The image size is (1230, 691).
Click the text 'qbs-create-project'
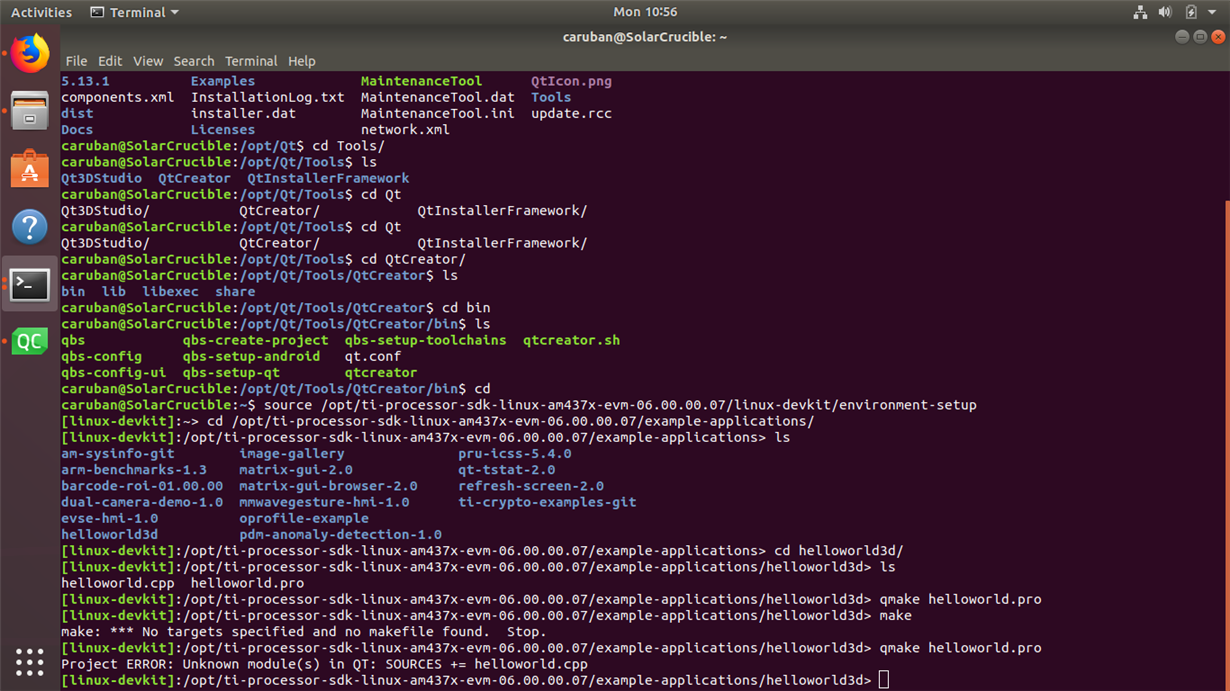(x=256, y=340)
